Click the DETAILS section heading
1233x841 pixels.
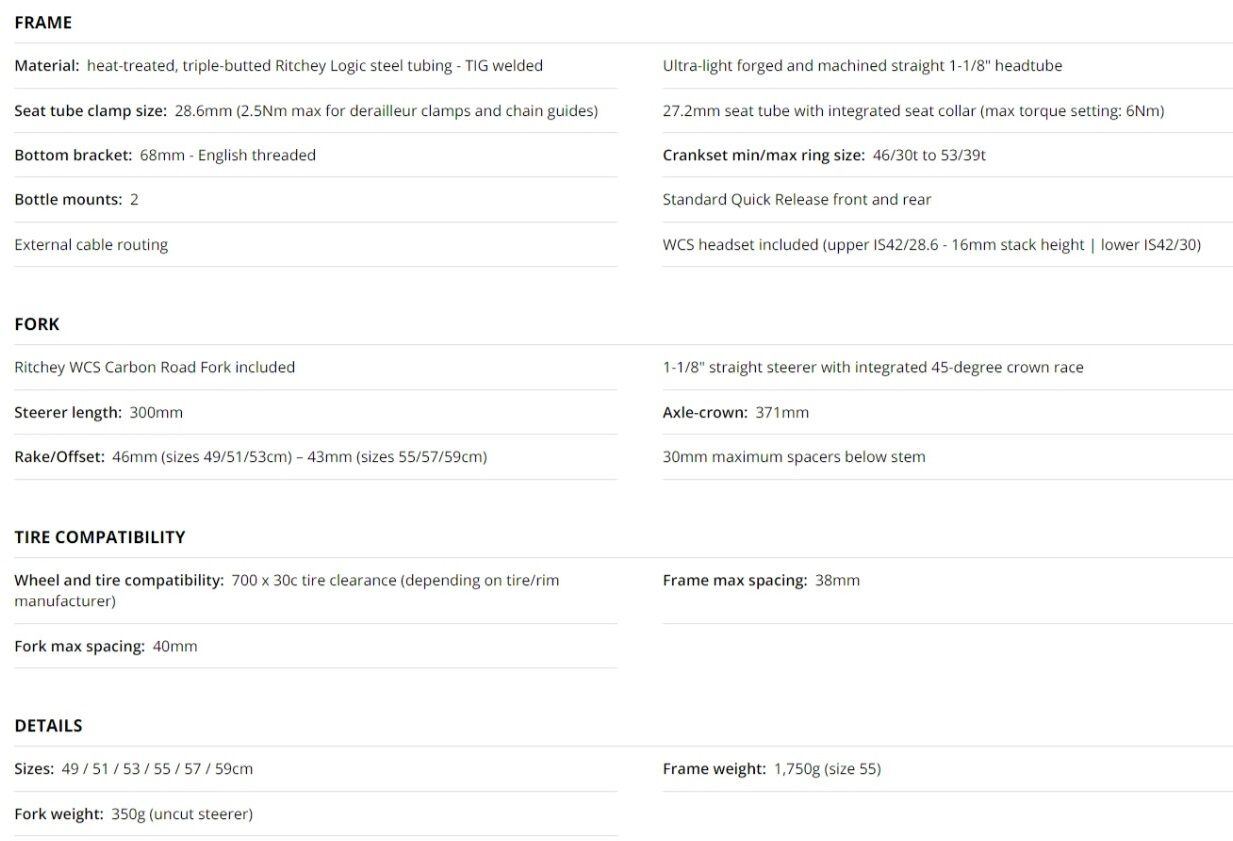click(48, 725)
